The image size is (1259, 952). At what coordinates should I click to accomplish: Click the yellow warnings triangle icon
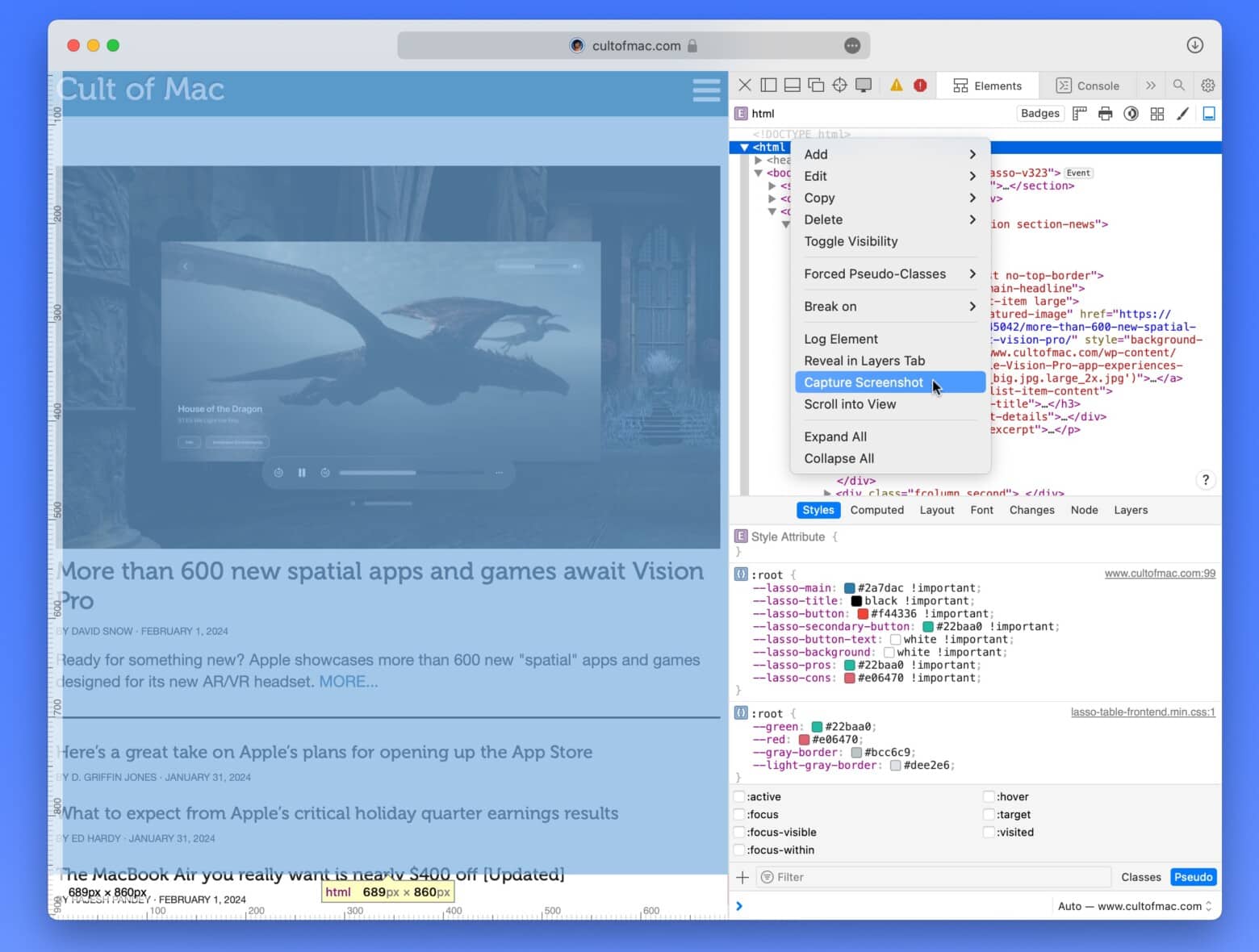(x=896, y=86)
